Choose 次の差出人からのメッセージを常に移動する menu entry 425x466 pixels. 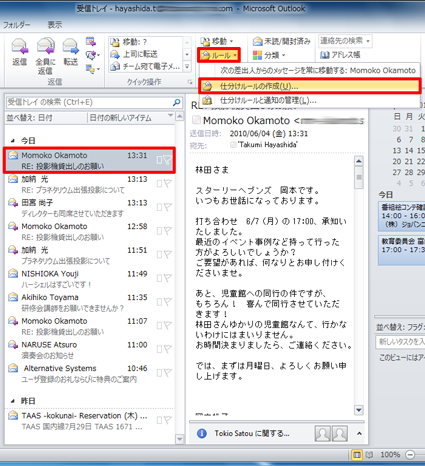pyautogui.click(x=310, y=70)
